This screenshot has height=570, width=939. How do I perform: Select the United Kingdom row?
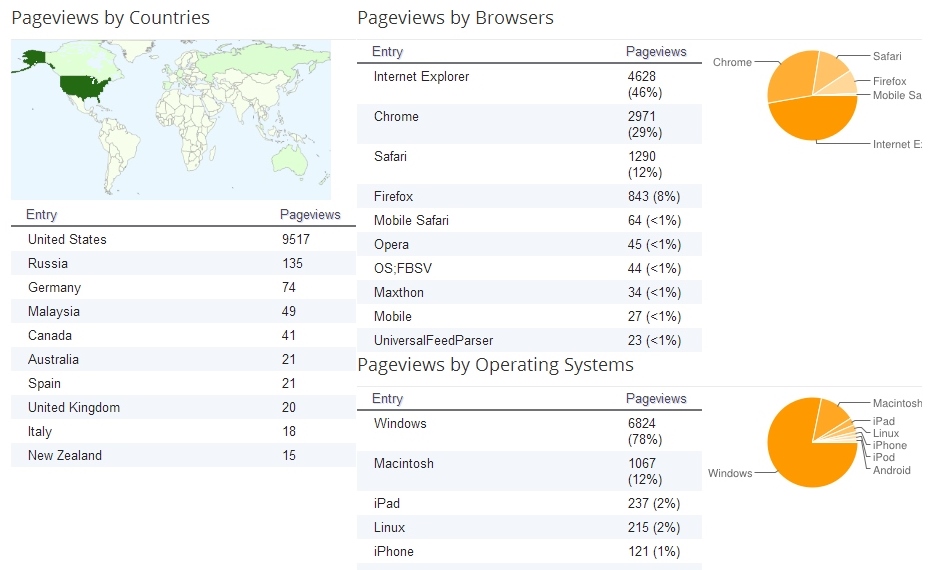pyautogui.click(x=183, y=407)
